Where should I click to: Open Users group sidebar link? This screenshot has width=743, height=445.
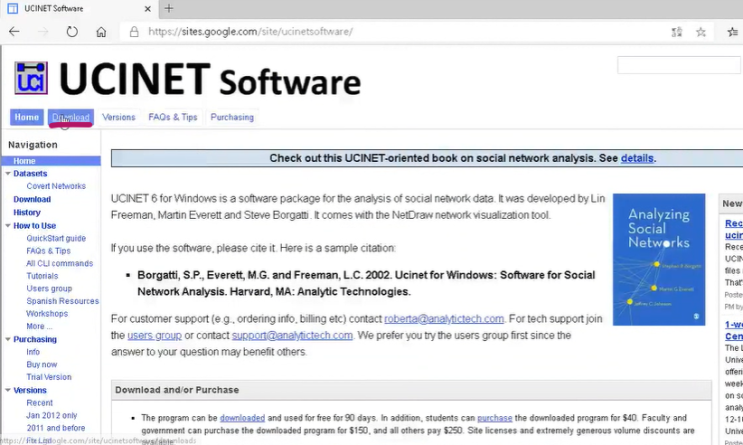coord(49,289)
